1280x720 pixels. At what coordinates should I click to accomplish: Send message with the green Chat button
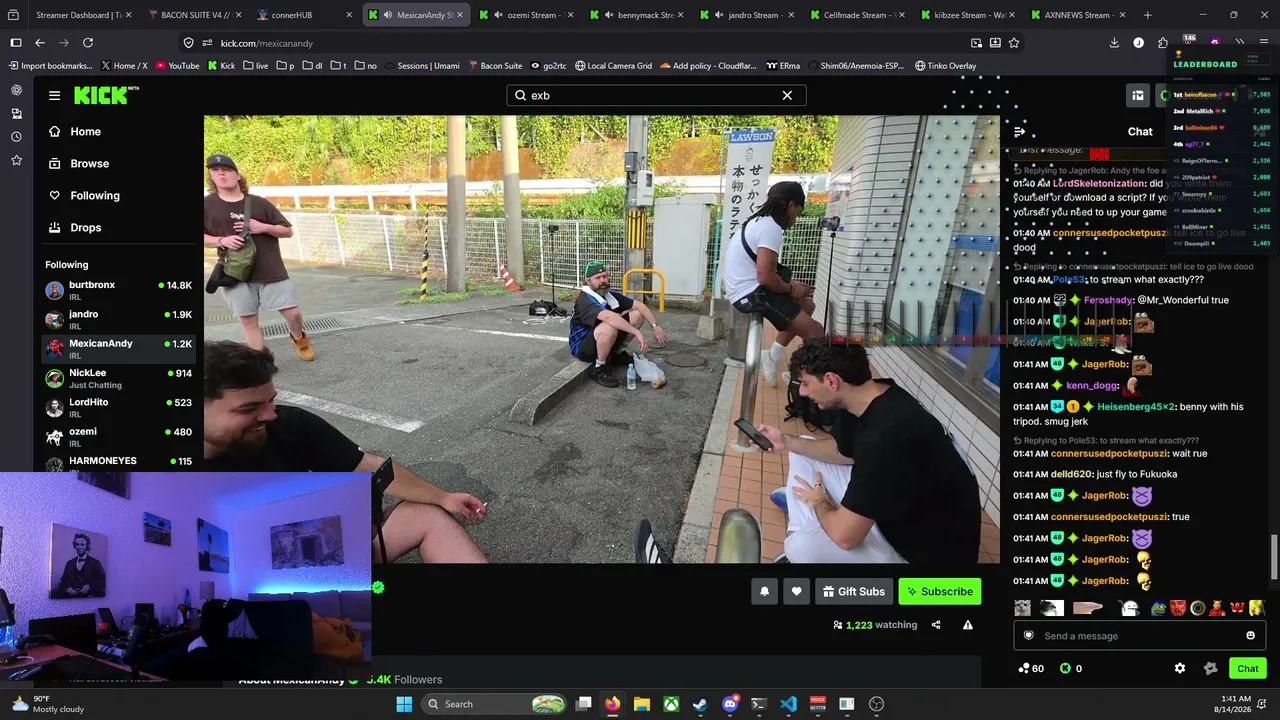pyautogui.click(x=1247, y=668)
